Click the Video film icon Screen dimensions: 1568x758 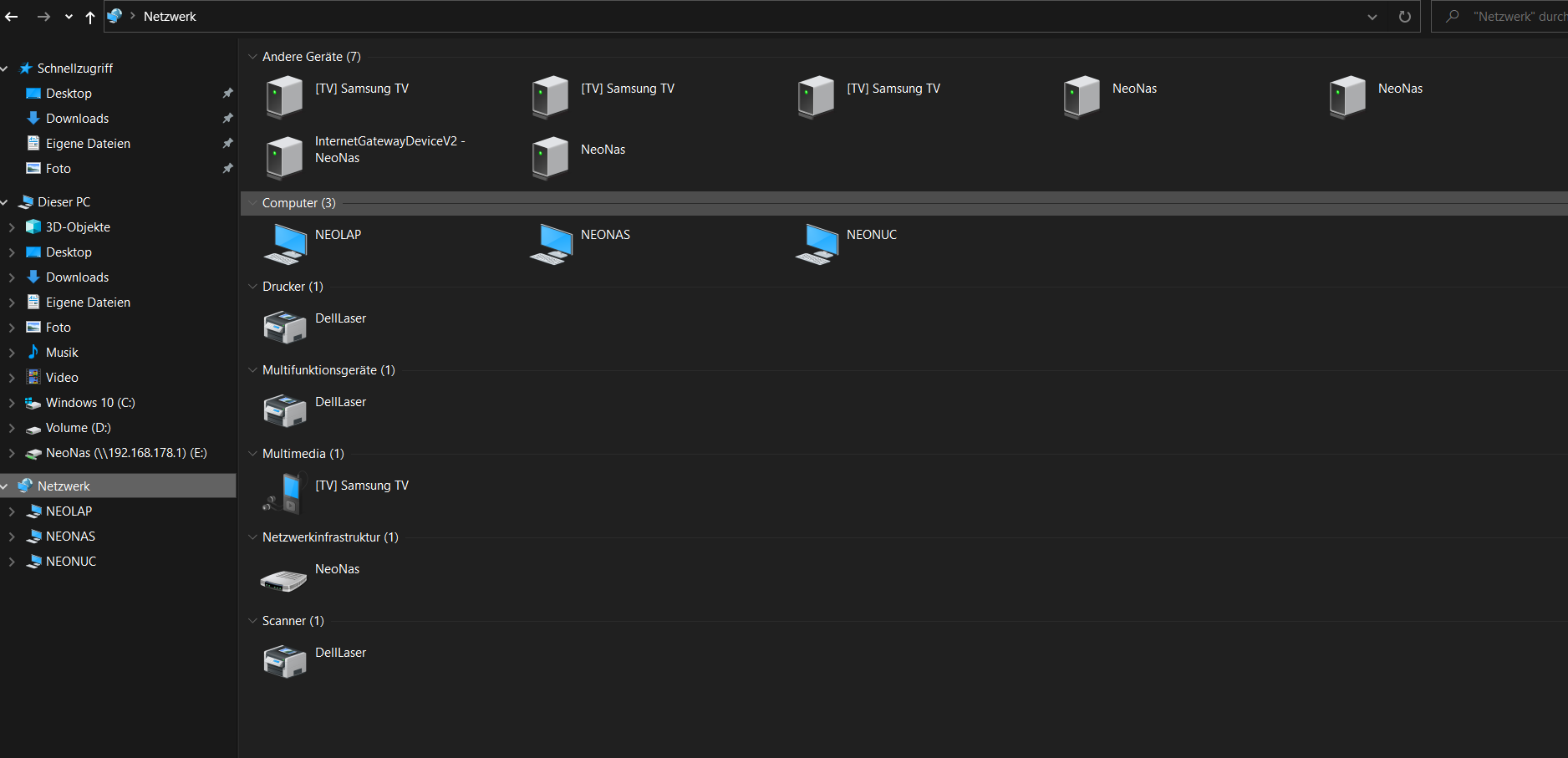pyautogui.click(x=33, y=377)
